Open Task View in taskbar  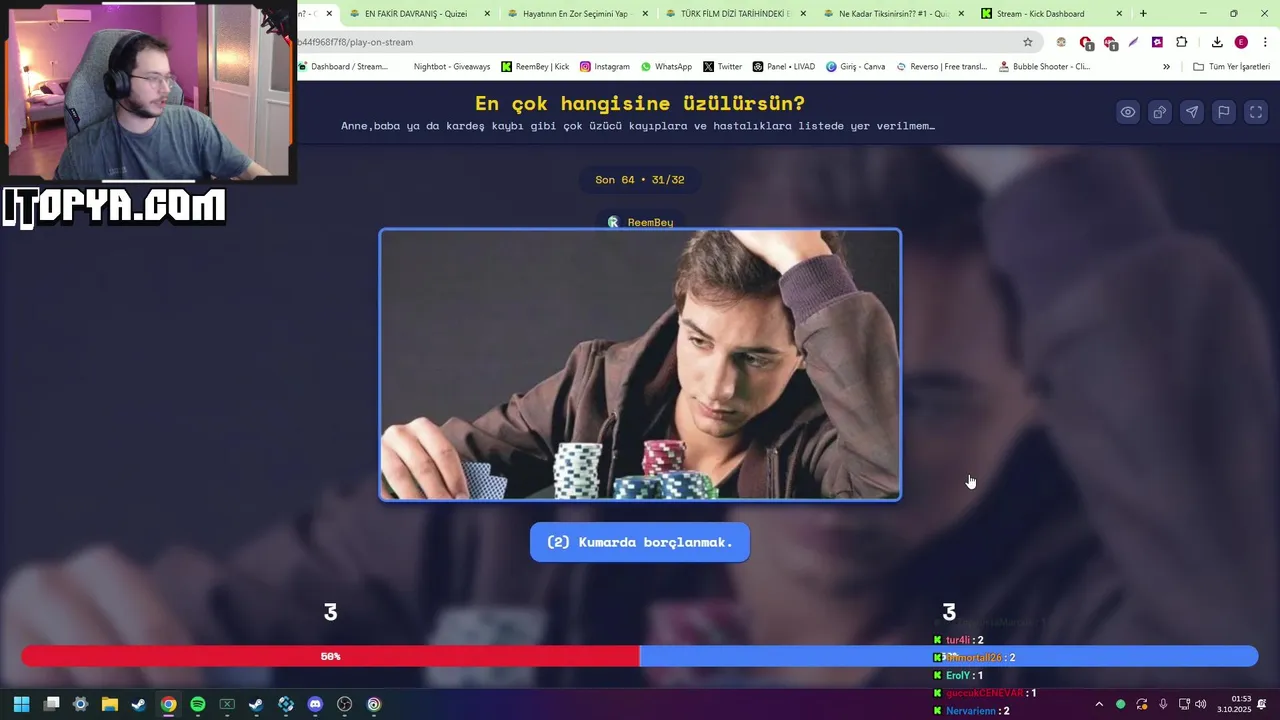click(x=52, y=704)
